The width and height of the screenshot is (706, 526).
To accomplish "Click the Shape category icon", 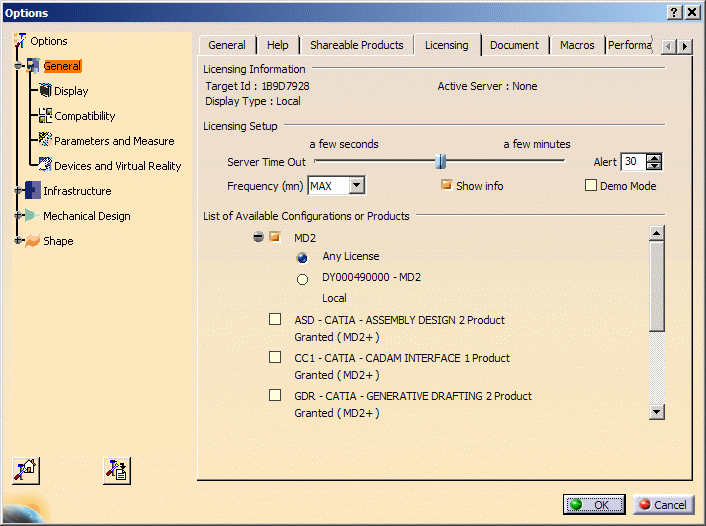I will [33, 240].
